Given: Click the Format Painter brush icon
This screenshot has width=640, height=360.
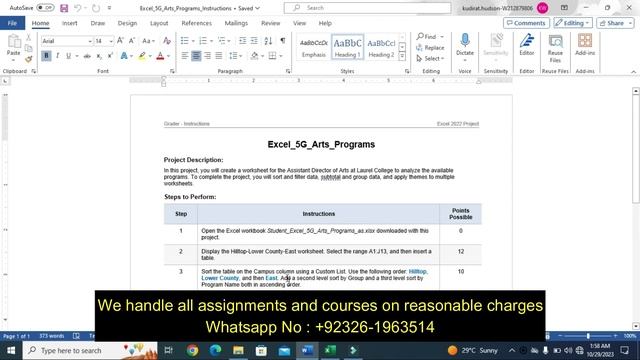Looking at the screenshot, I should (x=29, y=59).
